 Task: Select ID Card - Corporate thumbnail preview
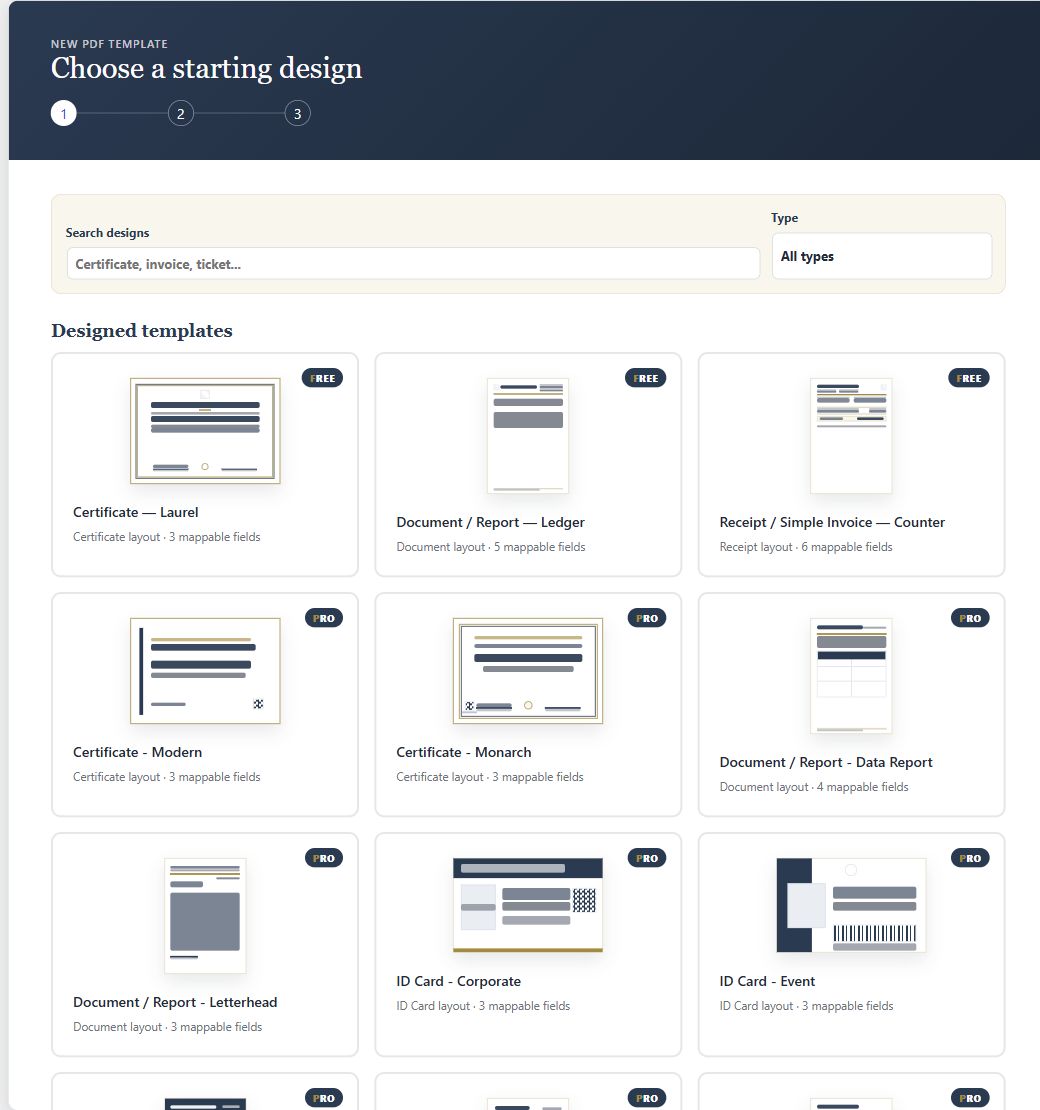point(528,905)
